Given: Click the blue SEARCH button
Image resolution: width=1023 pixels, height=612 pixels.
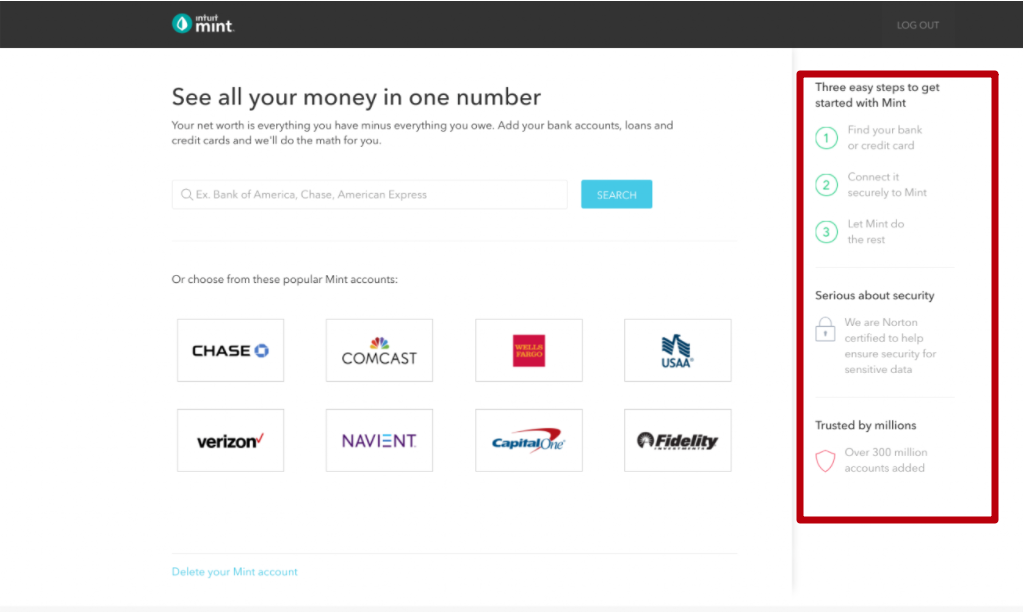Looking at the screenshot, I should click(617, 194).
